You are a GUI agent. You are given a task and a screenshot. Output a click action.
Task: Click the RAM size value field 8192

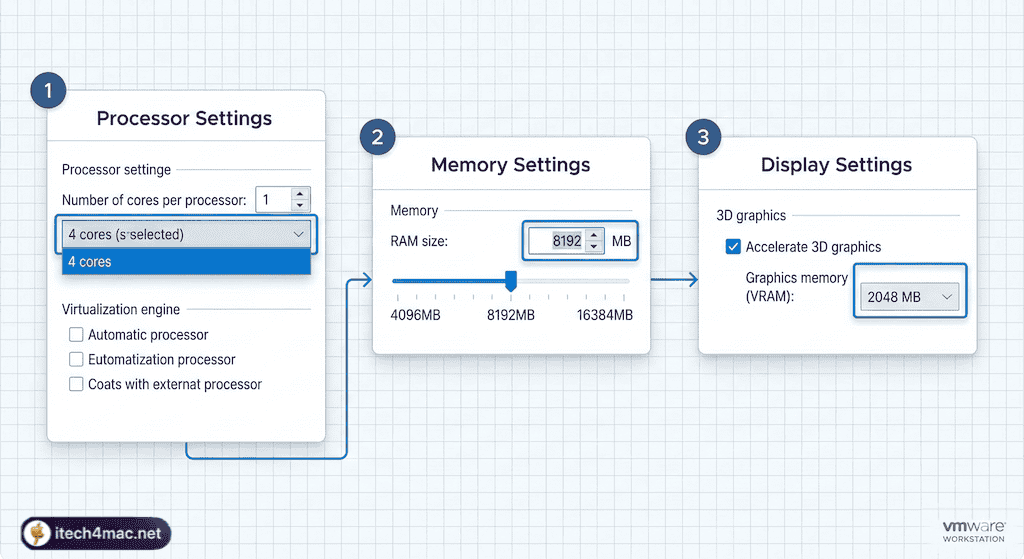[x=557, y=241]
